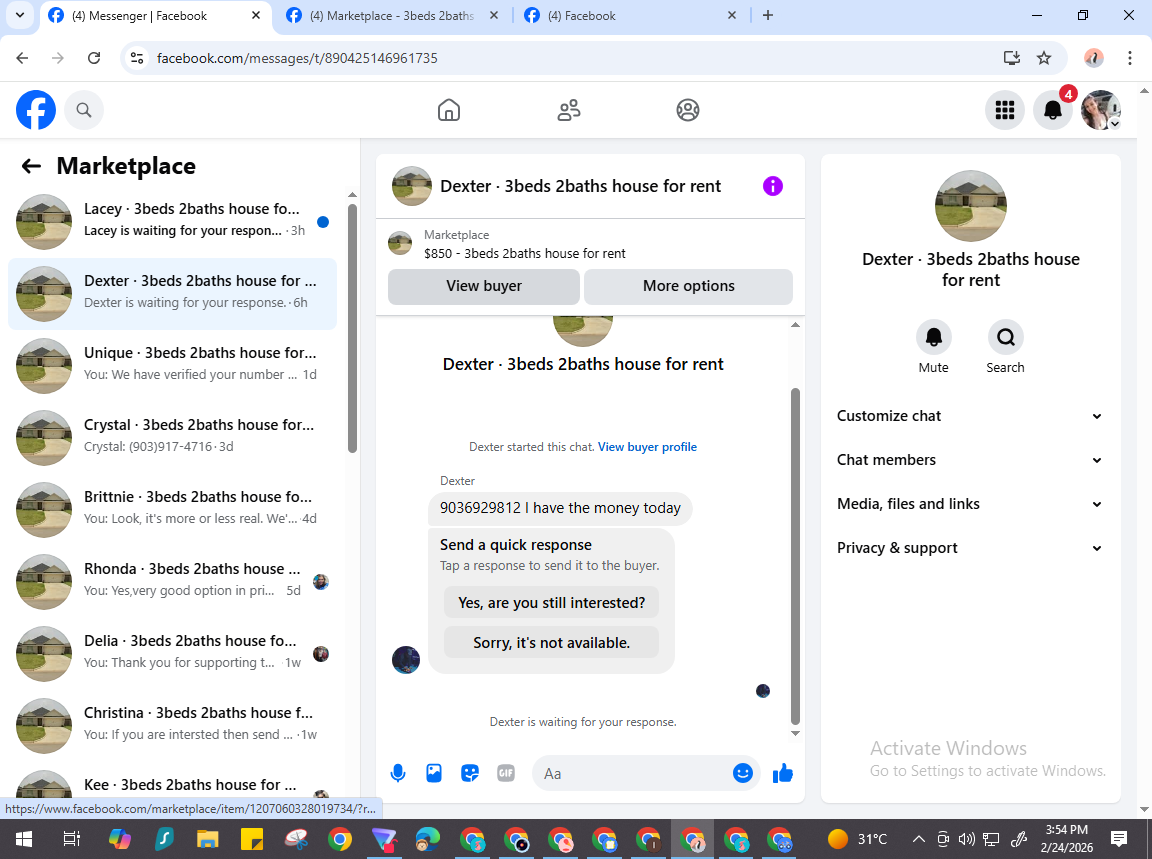Expand Media, files and links section
This screenshot has height=859, width=1152.
[970, 504]
